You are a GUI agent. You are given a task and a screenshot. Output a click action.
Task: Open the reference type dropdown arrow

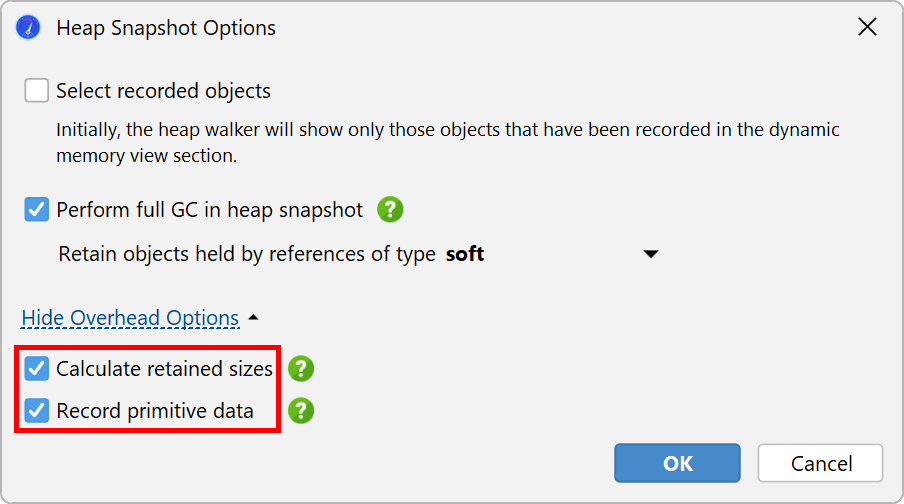[x=651, y=254]
